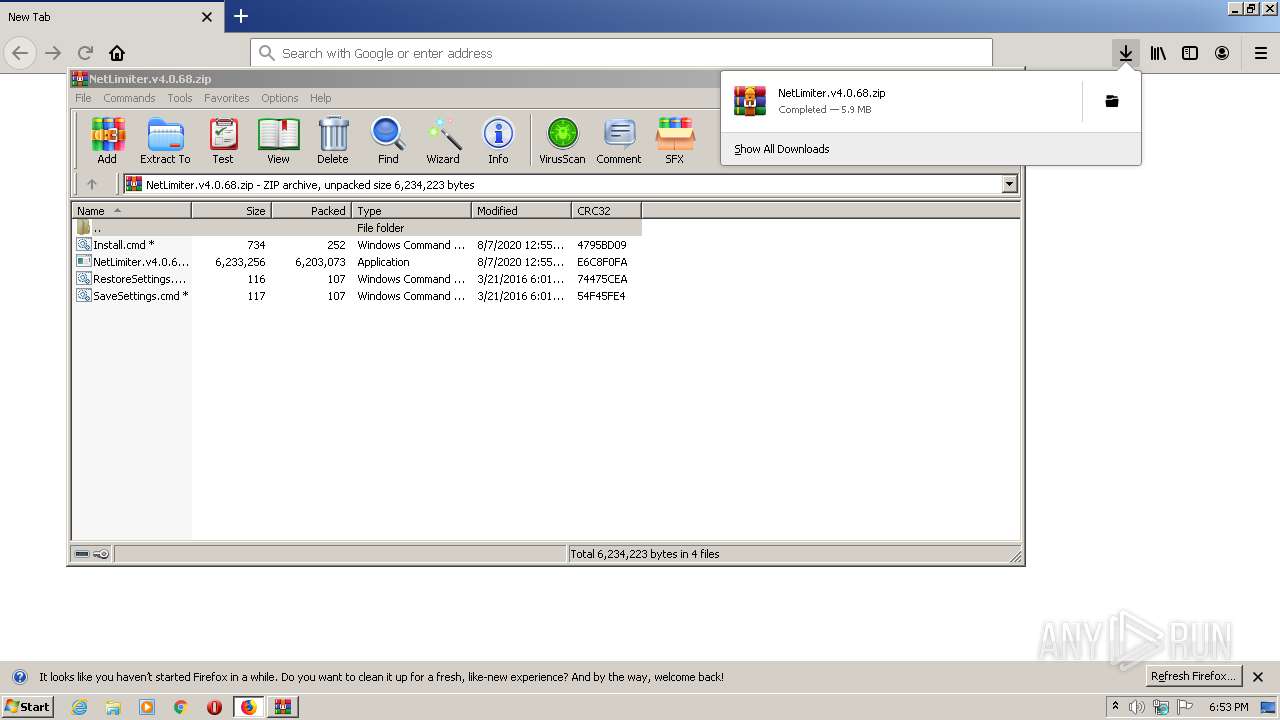Open Firefox Library icon

click(1158, 53)
